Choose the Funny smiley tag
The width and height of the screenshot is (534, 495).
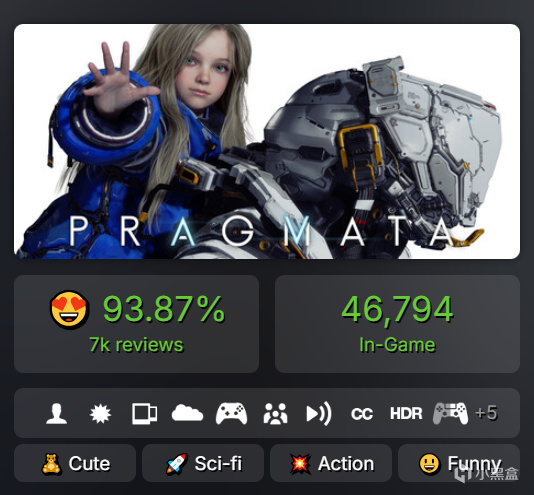pyautogui.click(x=459, y=463)
